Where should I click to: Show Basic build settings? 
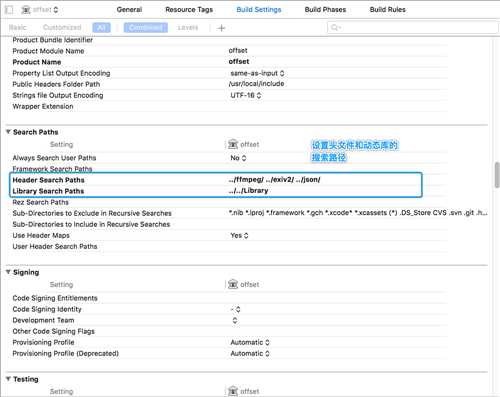click(17, 28)
